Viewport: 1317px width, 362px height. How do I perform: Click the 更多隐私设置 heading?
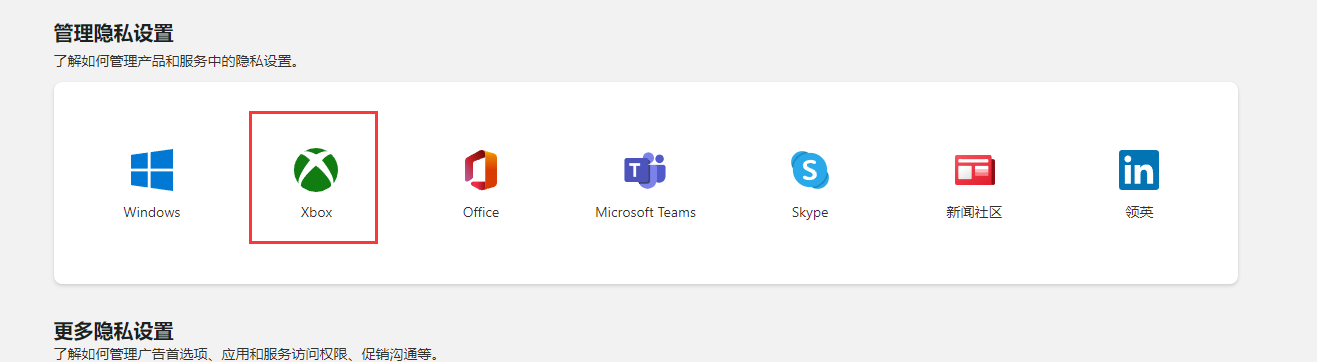[113, 331]
